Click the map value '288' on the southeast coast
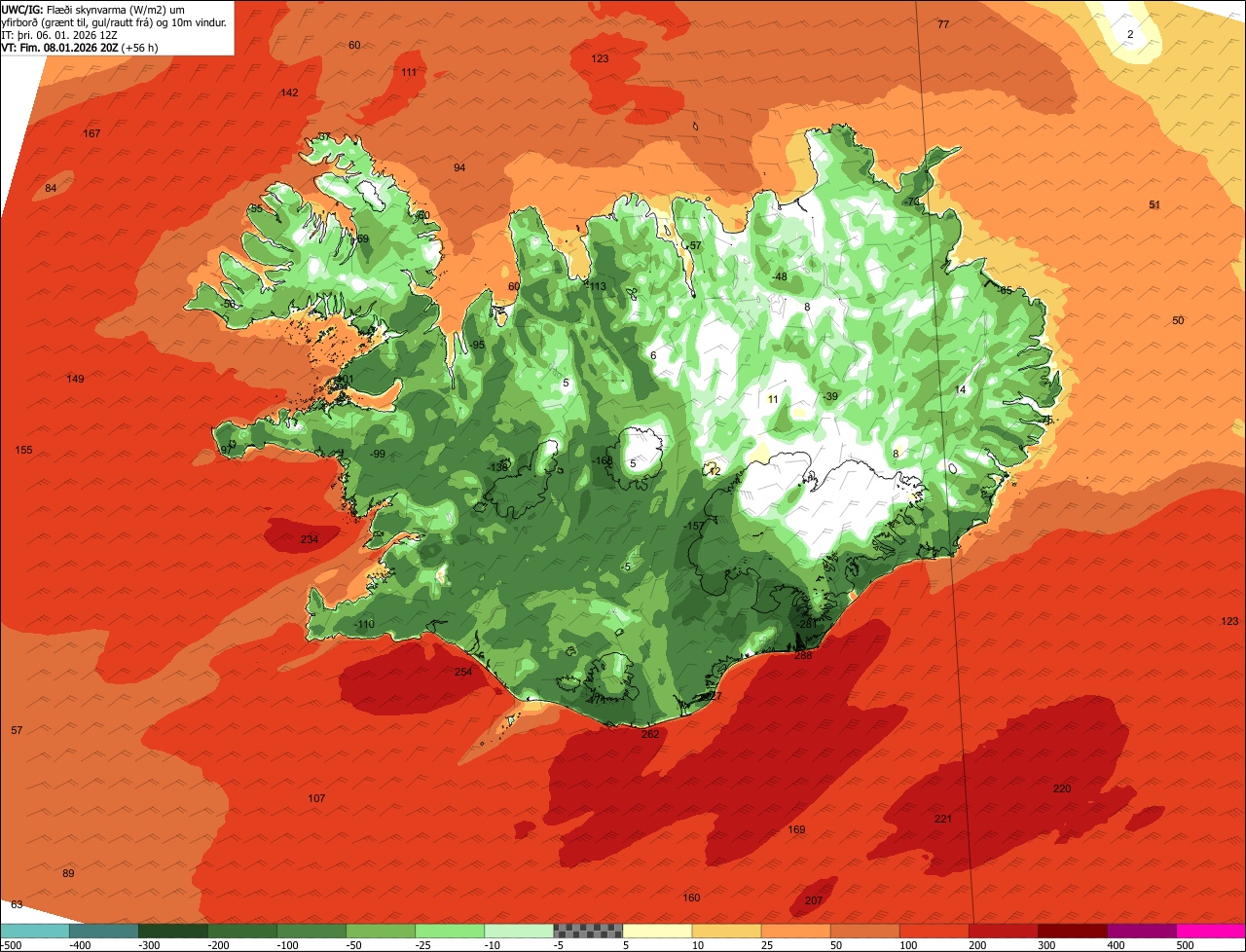 point(803,656)
